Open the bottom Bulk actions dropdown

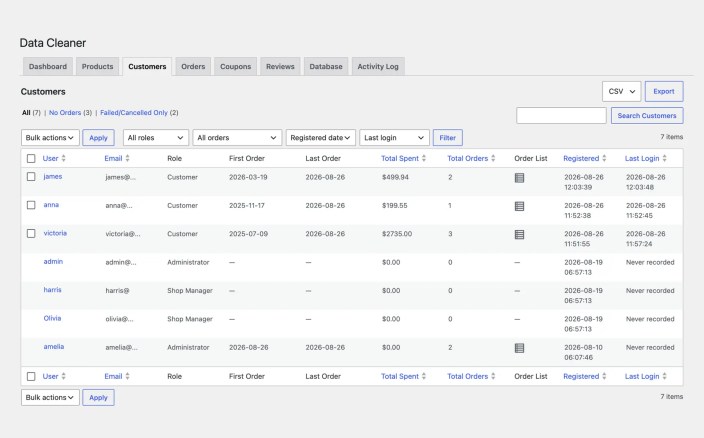click(50, 398)
